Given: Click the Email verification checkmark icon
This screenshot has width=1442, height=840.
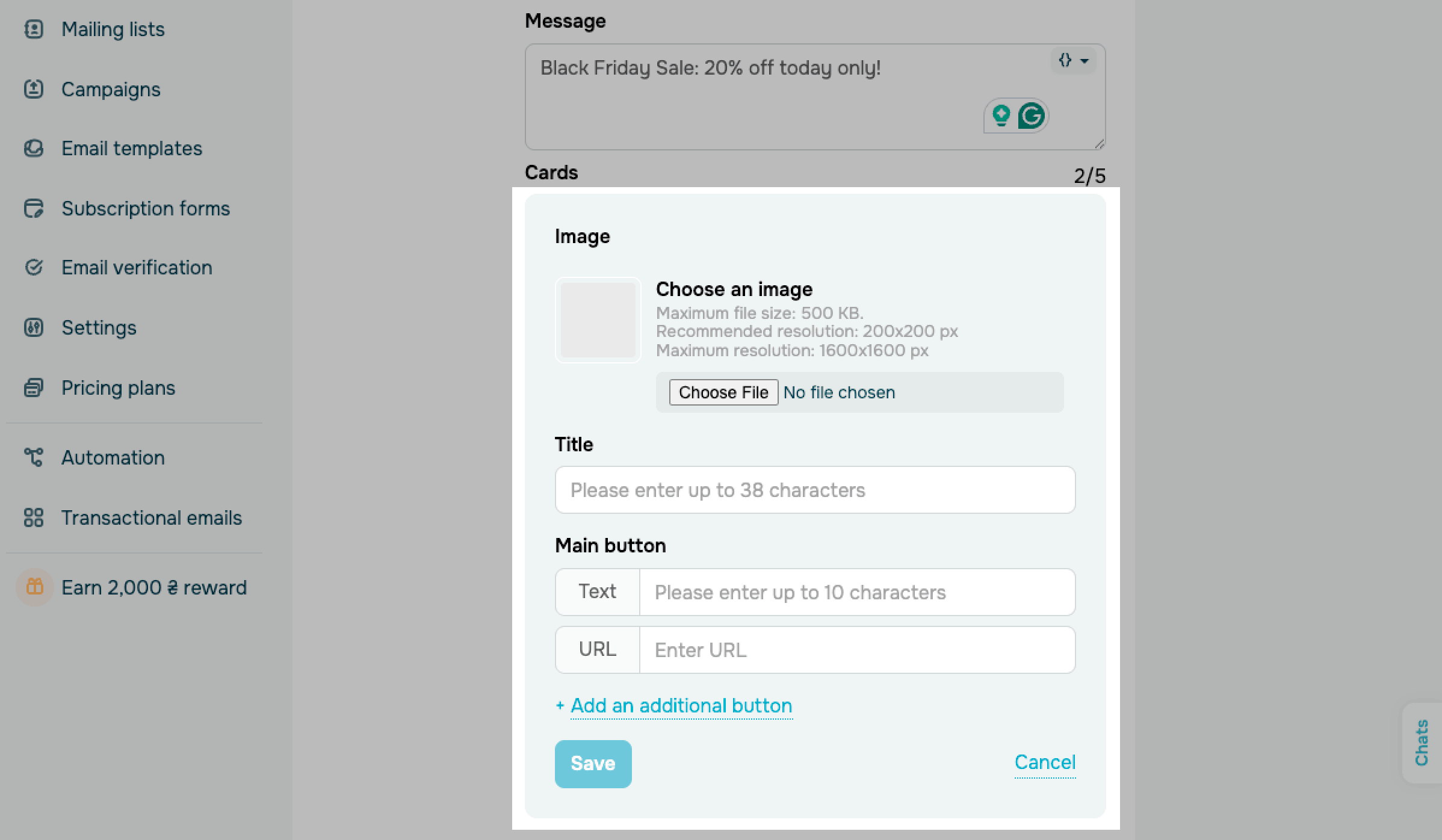Looking at the screenshot, I should 34,267.
